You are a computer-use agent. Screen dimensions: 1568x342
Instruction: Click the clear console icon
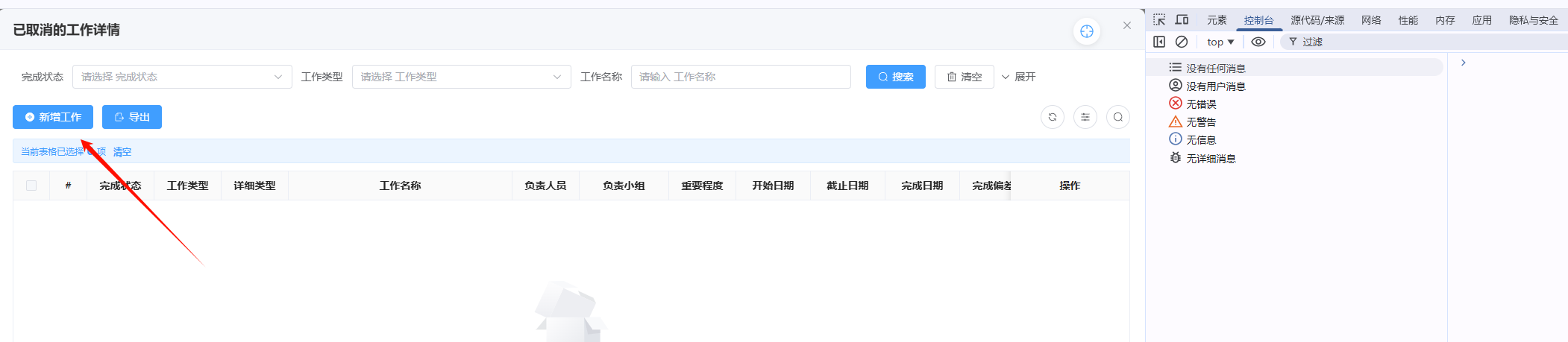1182,42
